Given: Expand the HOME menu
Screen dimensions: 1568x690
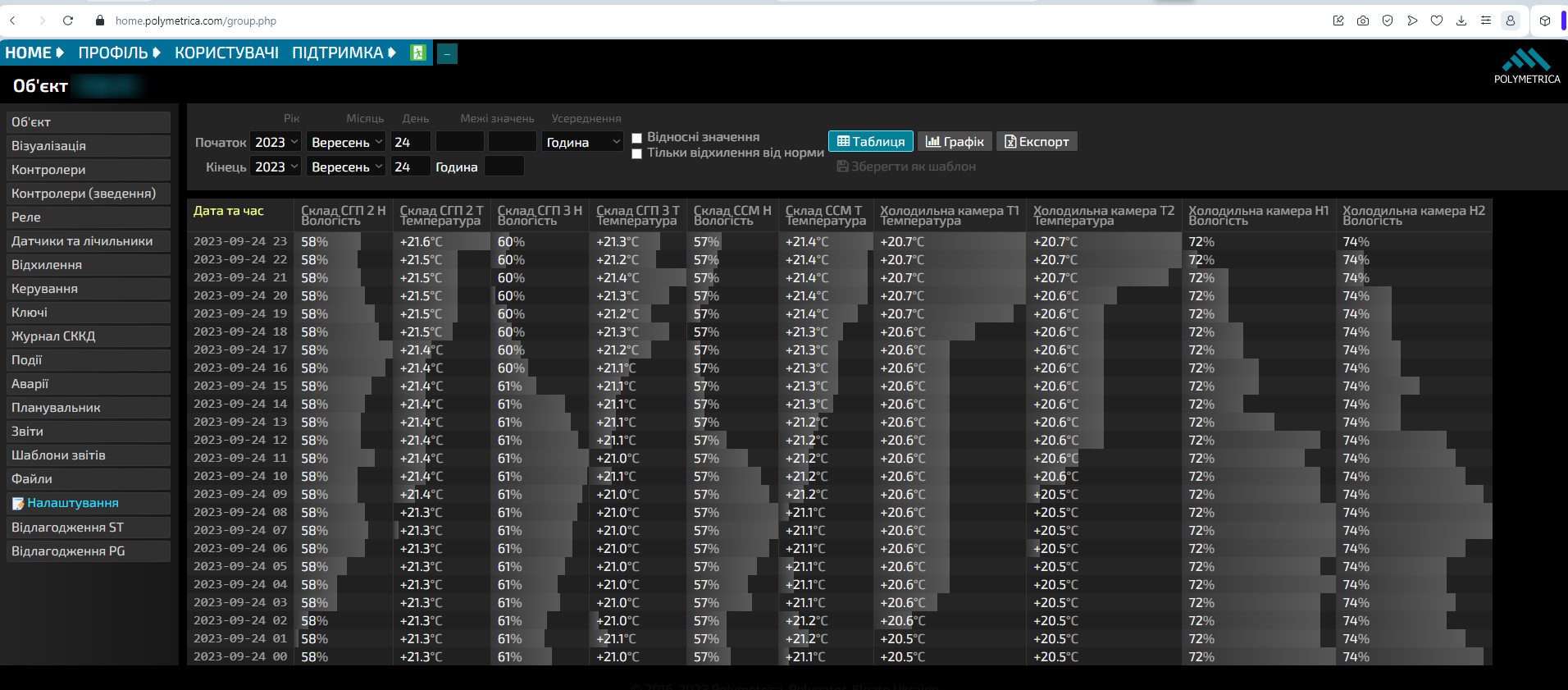Looking at the screenshot, I should pos(34,53).
